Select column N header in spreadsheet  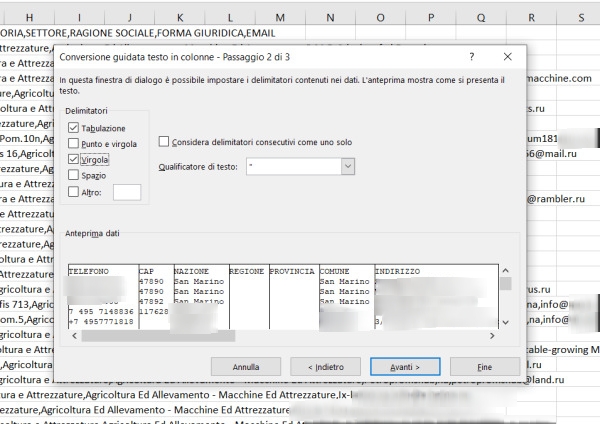pyautogui.click(x=330, y=17)
